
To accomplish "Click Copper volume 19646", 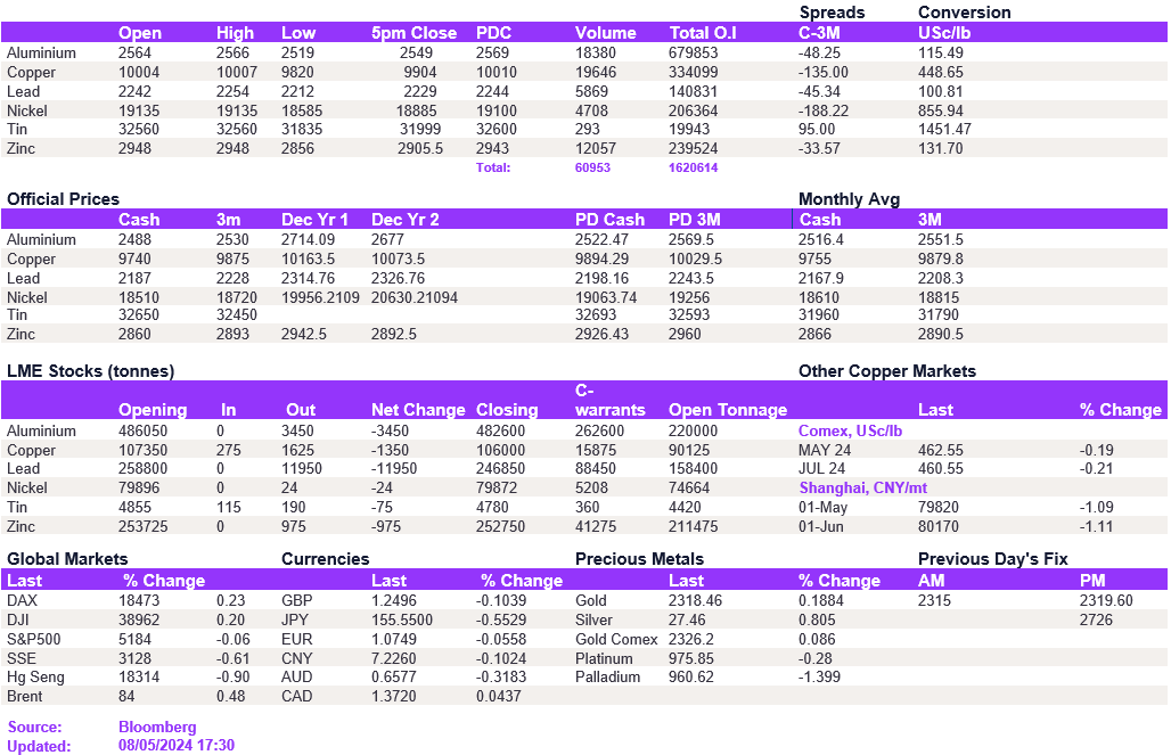I will [595, 72].
